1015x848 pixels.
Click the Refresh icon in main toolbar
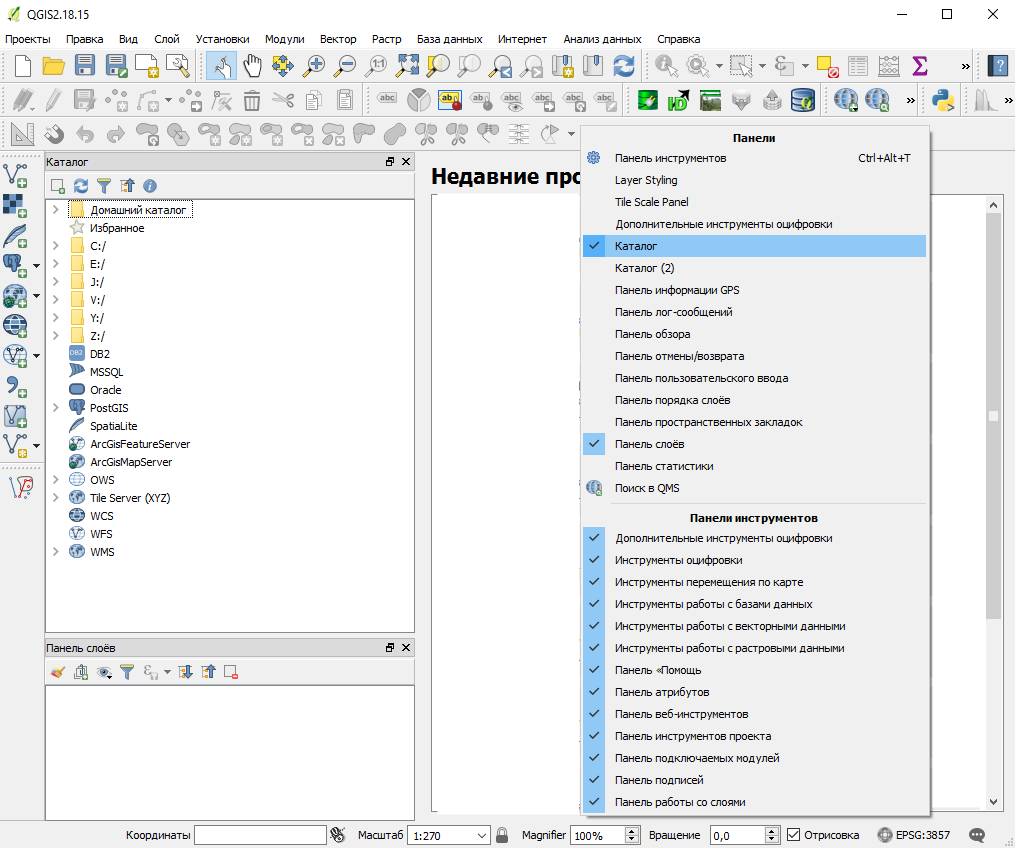[624, 66]
